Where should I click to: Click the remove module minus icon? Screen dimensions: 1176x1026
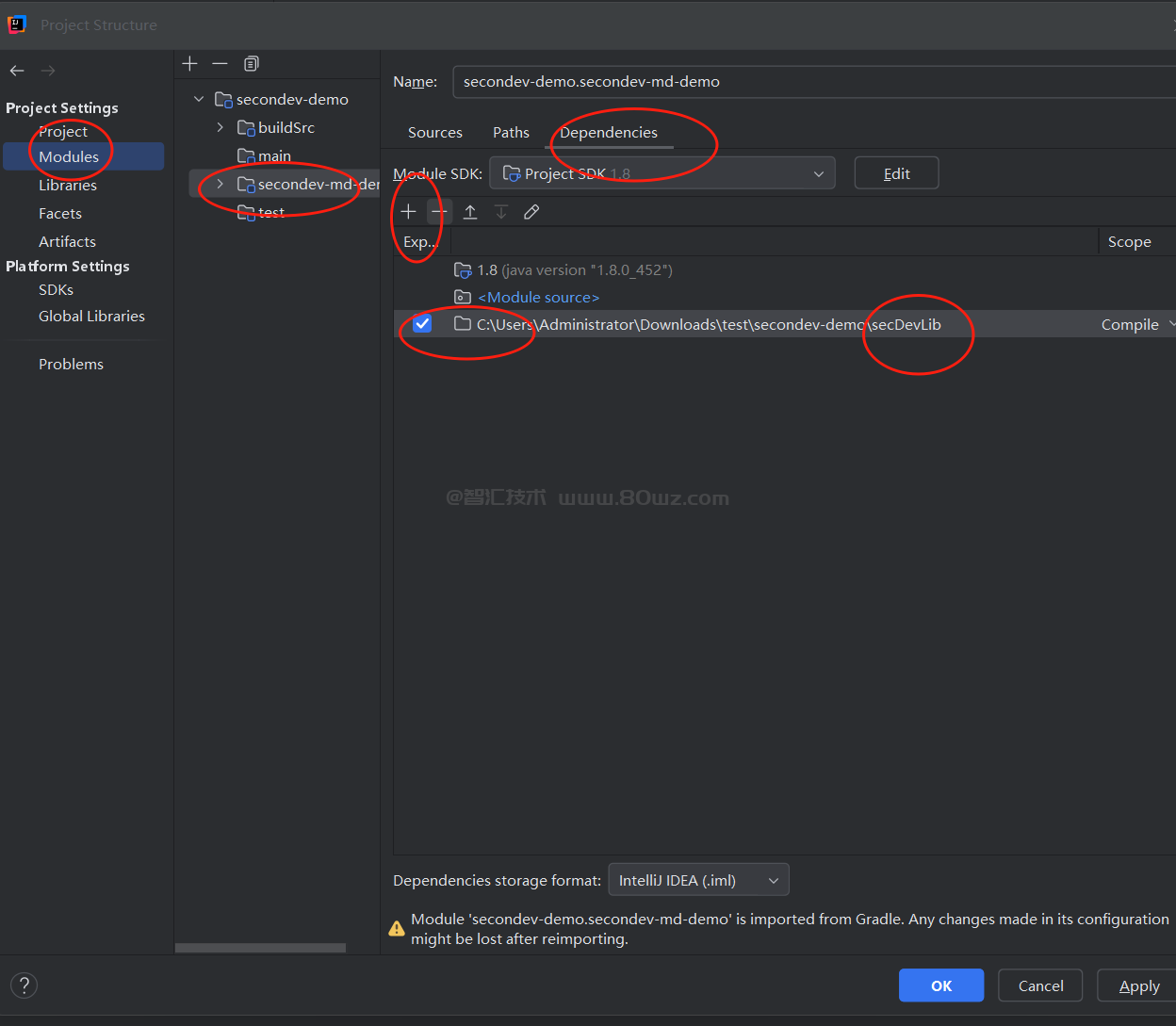[220, 63]
